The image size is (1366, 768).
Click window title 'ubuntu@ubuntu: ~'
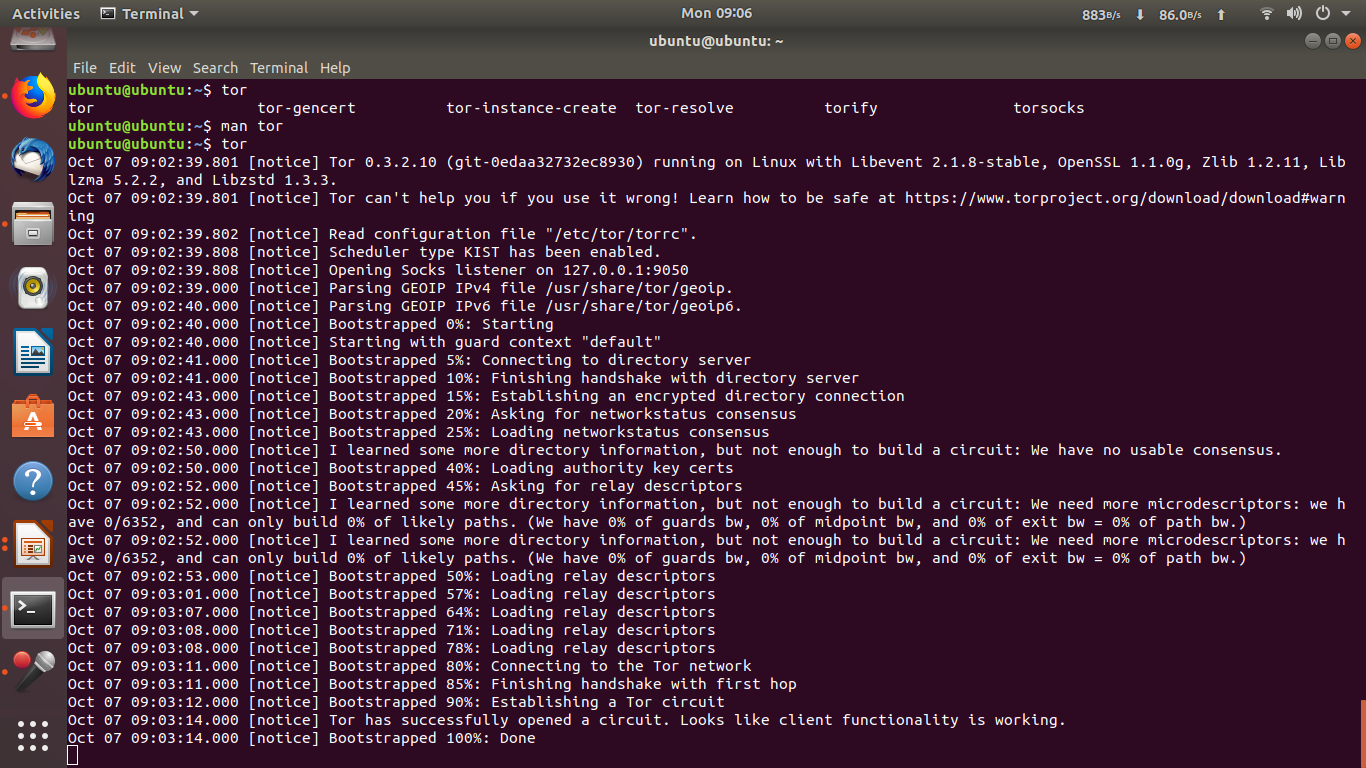click(716, 41)
